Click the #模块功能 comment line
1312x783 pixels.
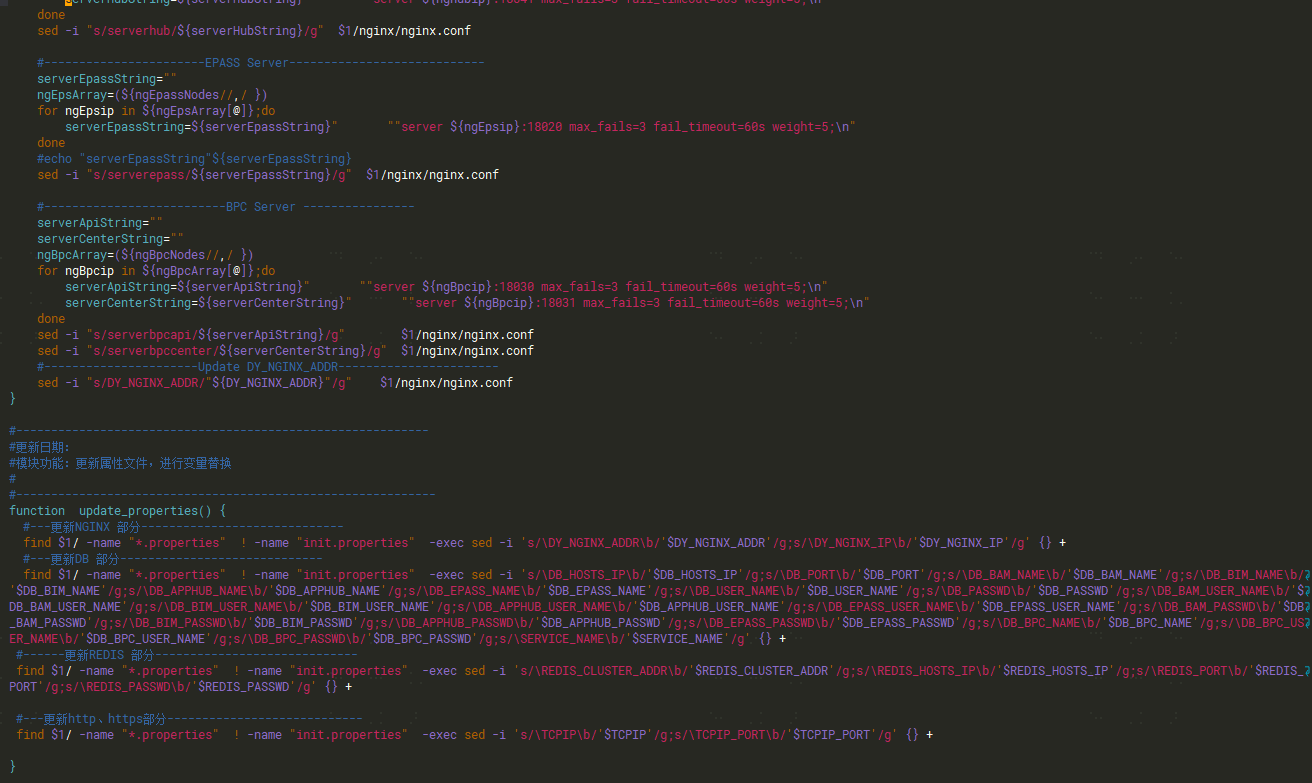pos(120,463)
